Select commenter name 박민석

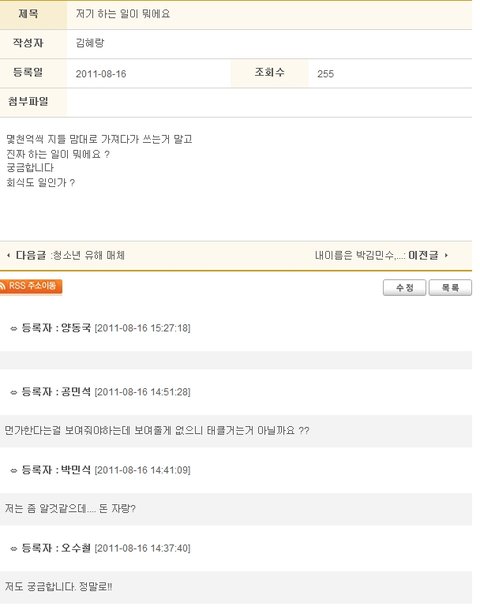click(76, 470)
